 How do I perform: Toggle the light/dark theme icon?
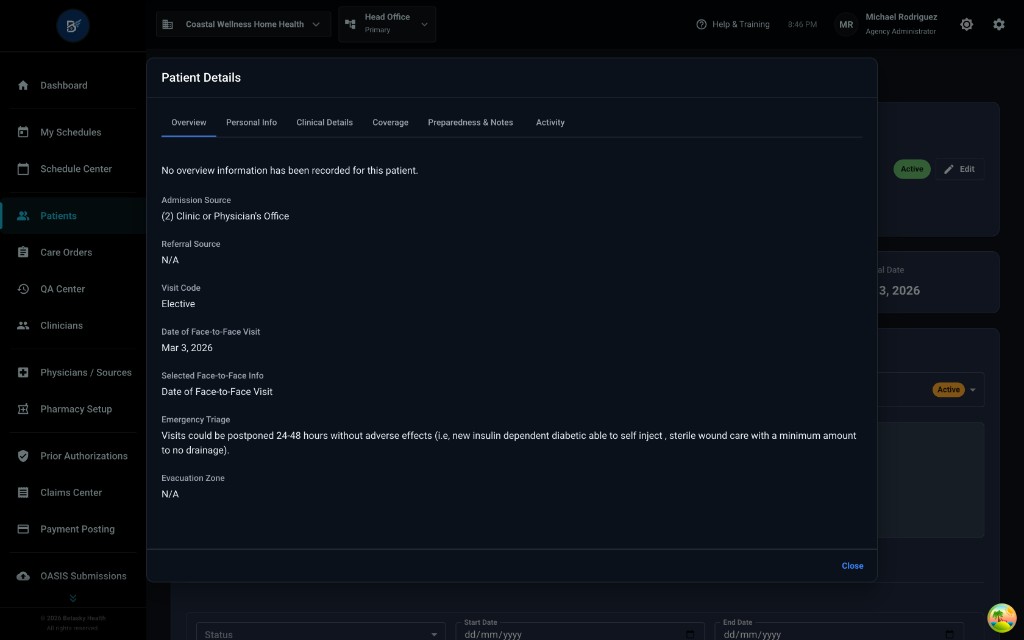[967, 24]
